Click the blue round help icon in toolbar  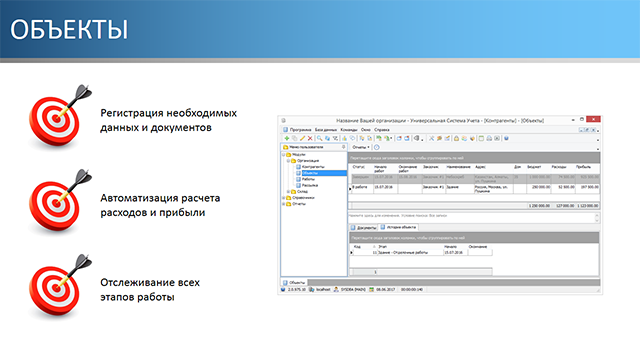tap(506, 138)
